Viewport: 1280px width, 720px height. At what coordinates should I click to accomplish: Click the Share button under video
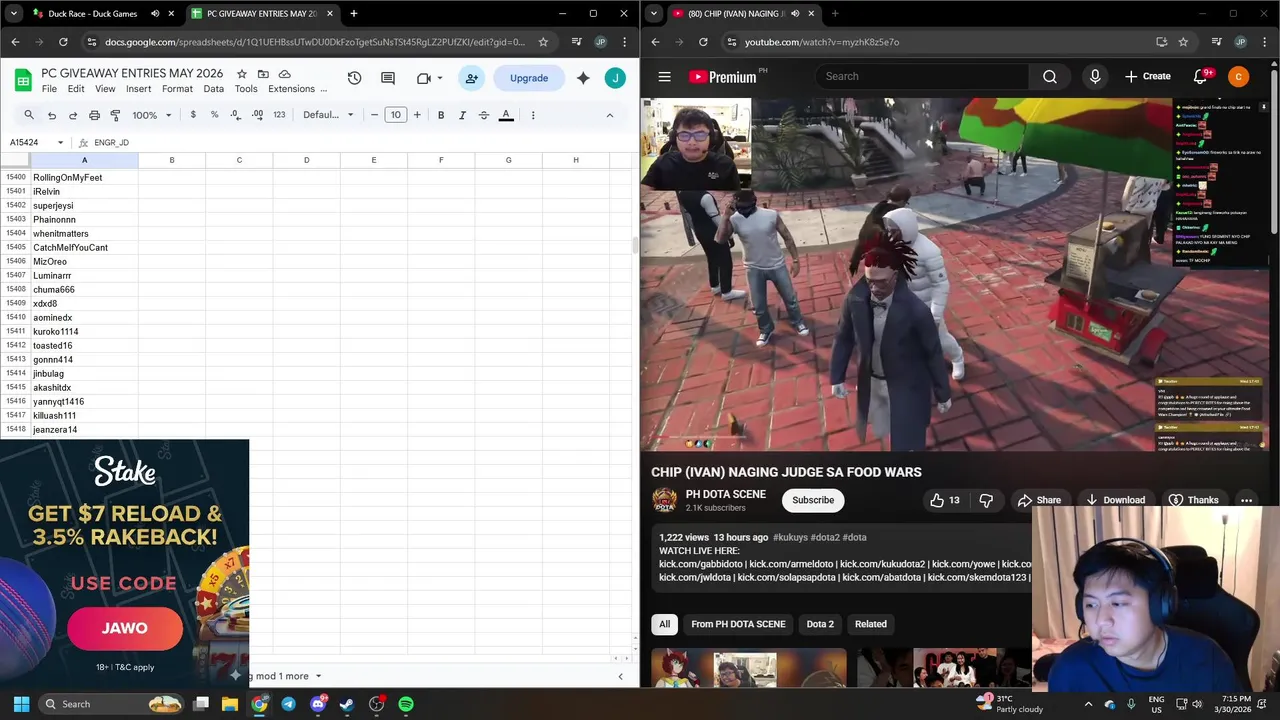point(1039,500)
